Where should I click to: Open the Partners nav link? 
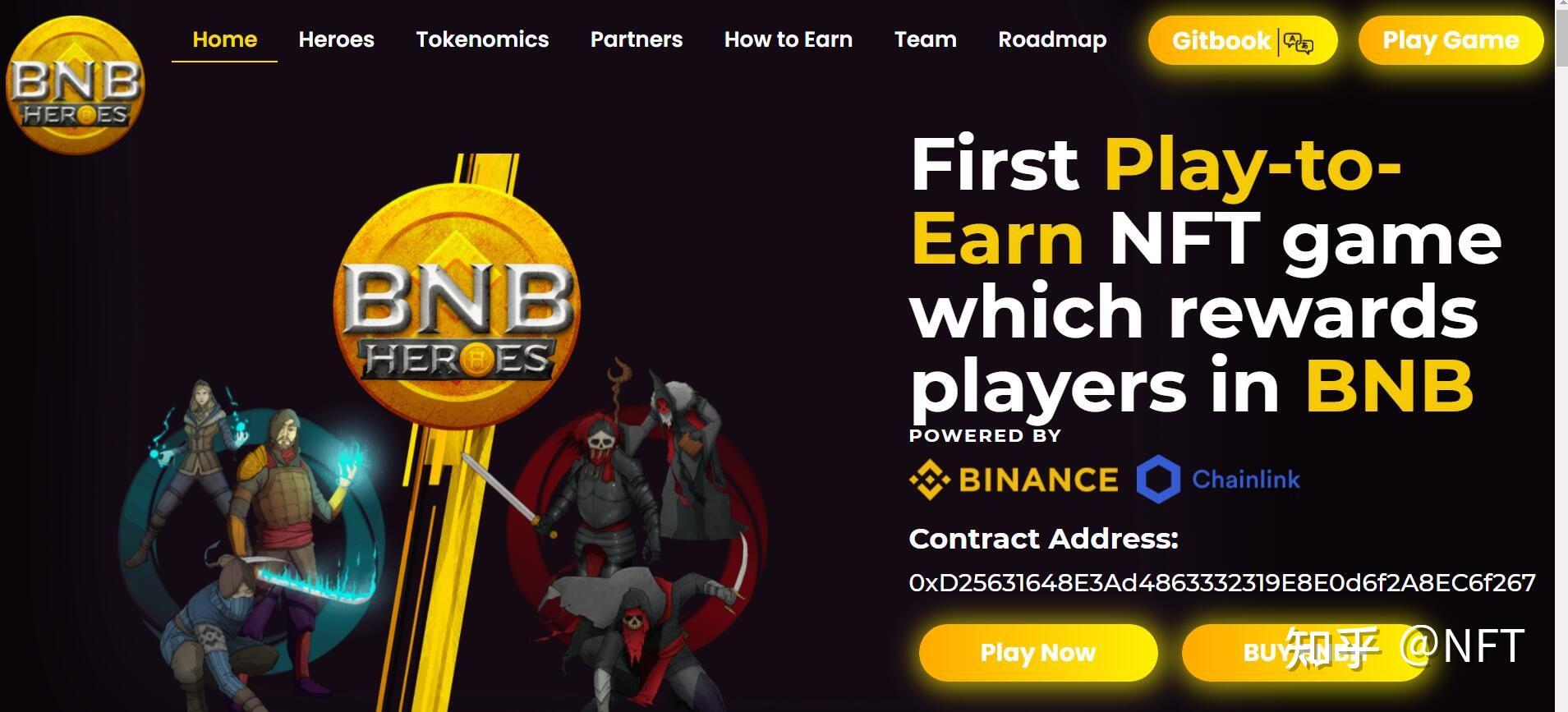click(x=637, y=39)
